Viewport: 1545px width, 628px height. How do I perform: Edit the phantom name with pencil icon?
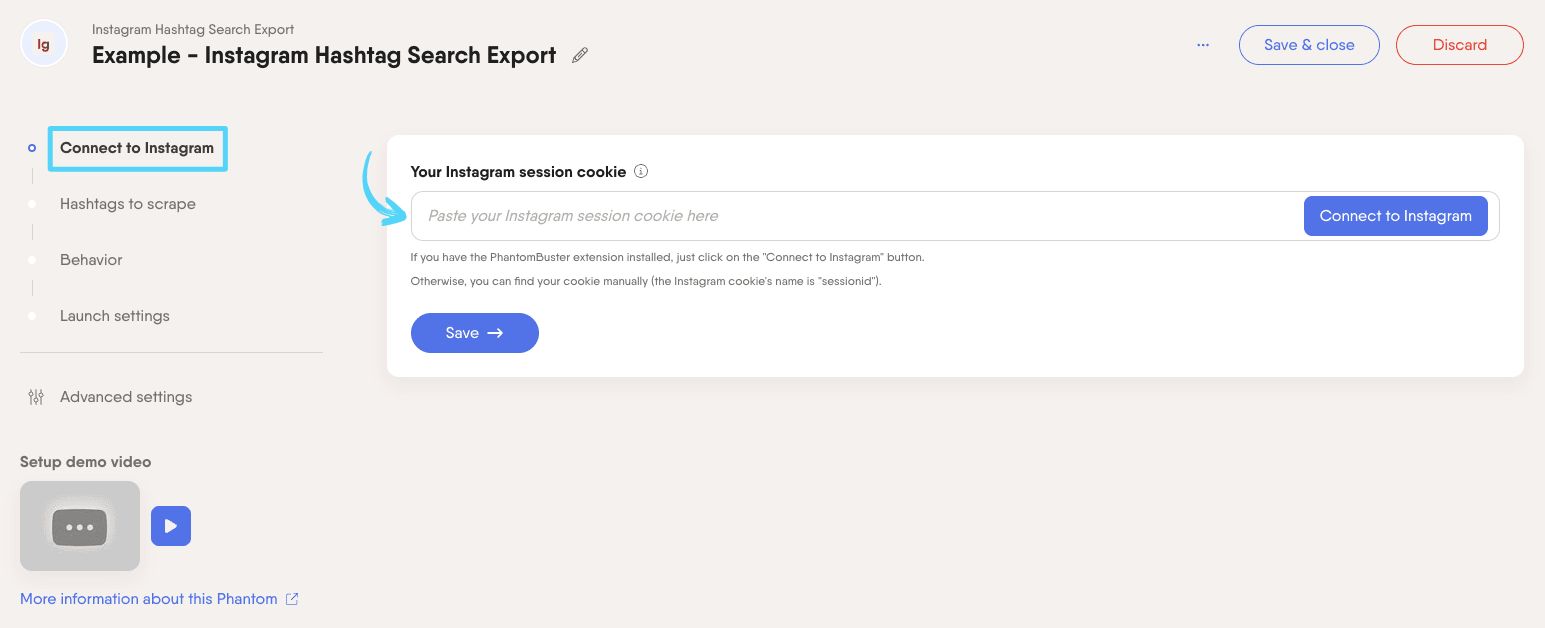tap(580, 56)
